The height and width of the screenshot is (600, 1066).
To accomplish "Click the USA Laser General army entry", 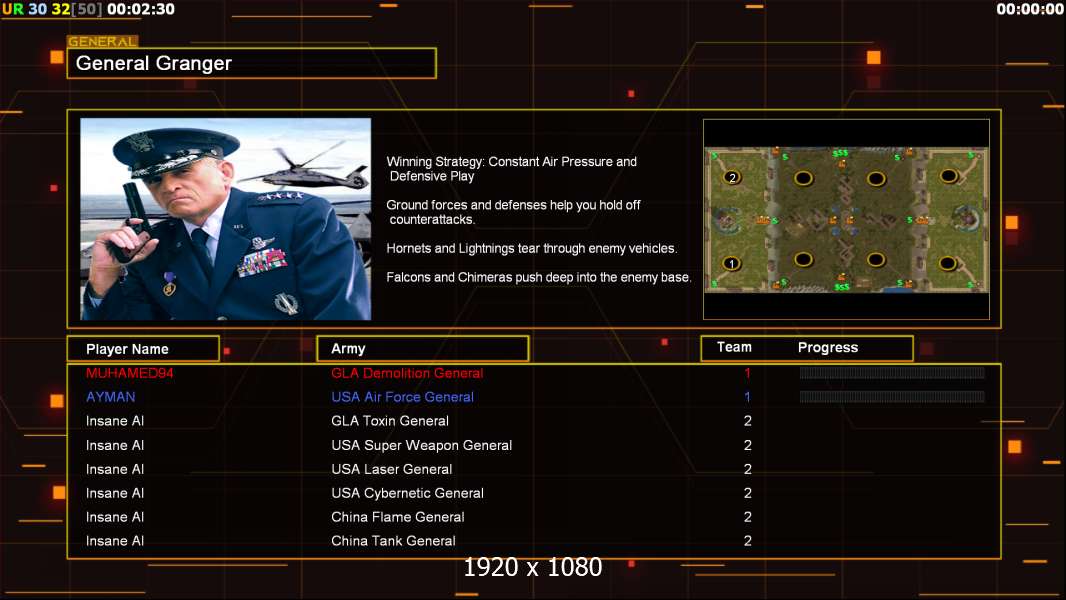I will [x=392, y=469].
